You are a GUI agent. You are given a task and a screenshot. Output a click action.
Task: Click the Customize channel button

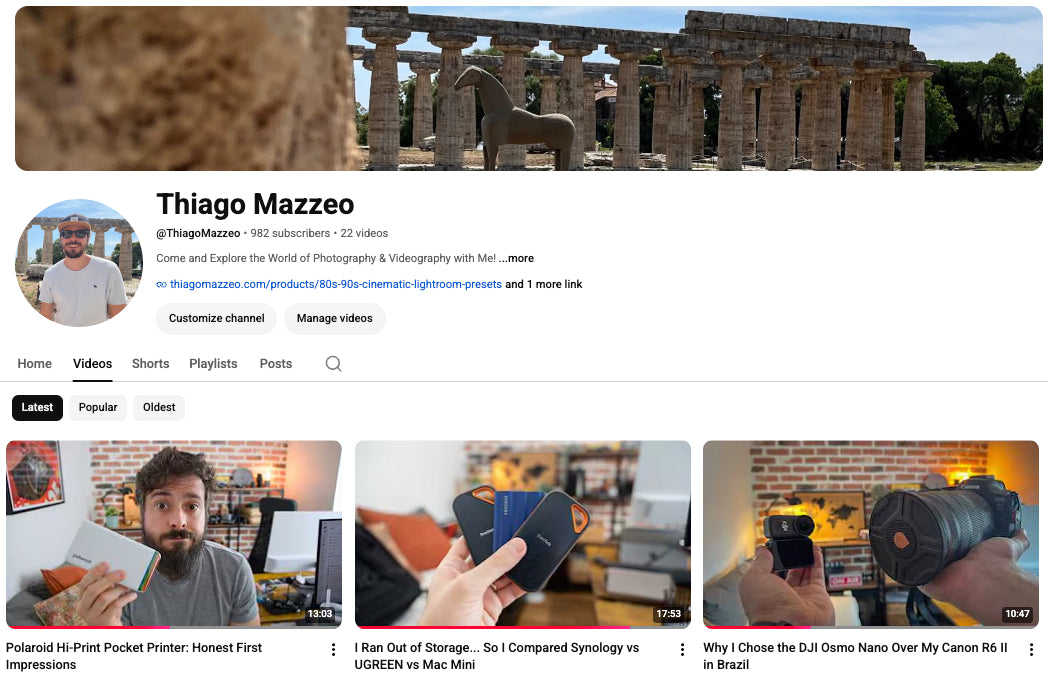pyautogui.click(x=217, y=318)
